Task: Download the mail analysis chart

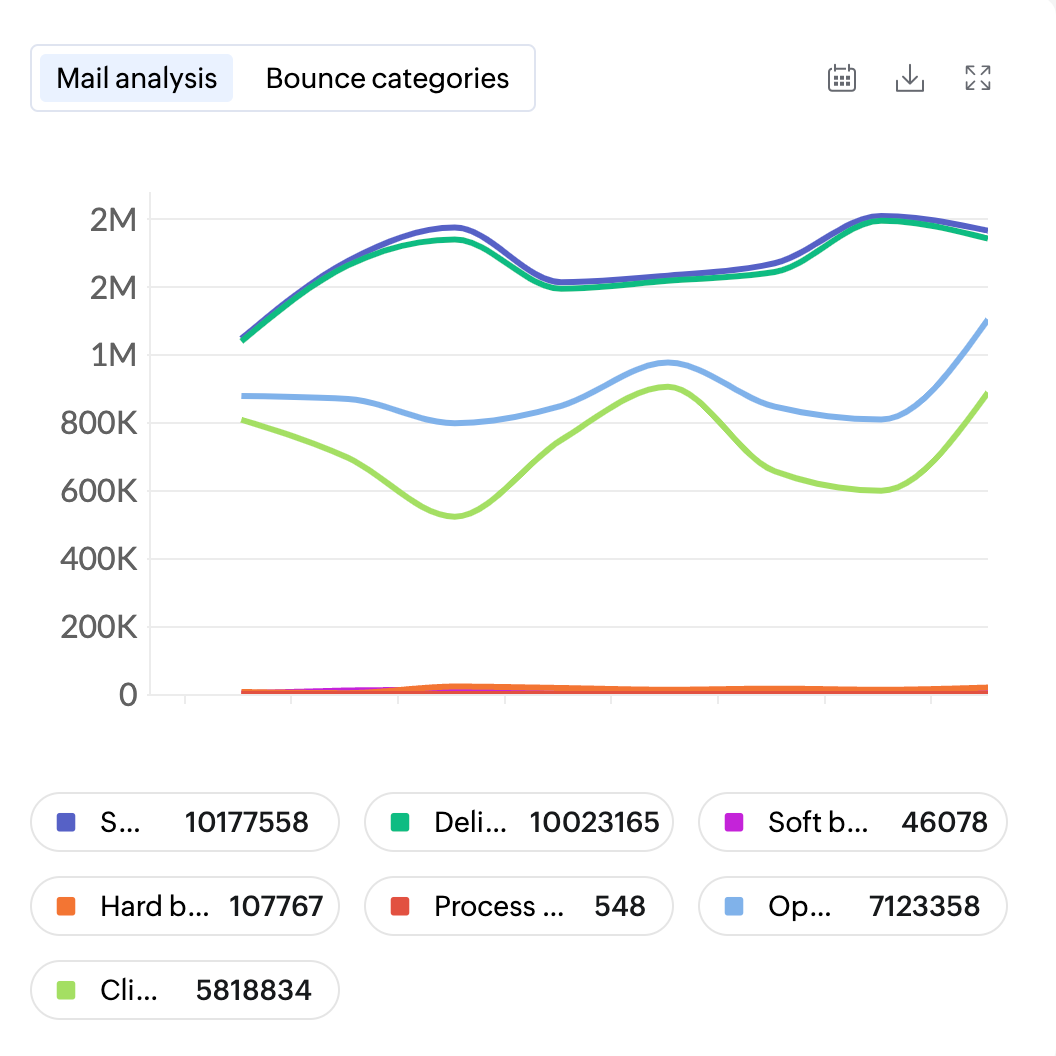Action: coord(909,78)
